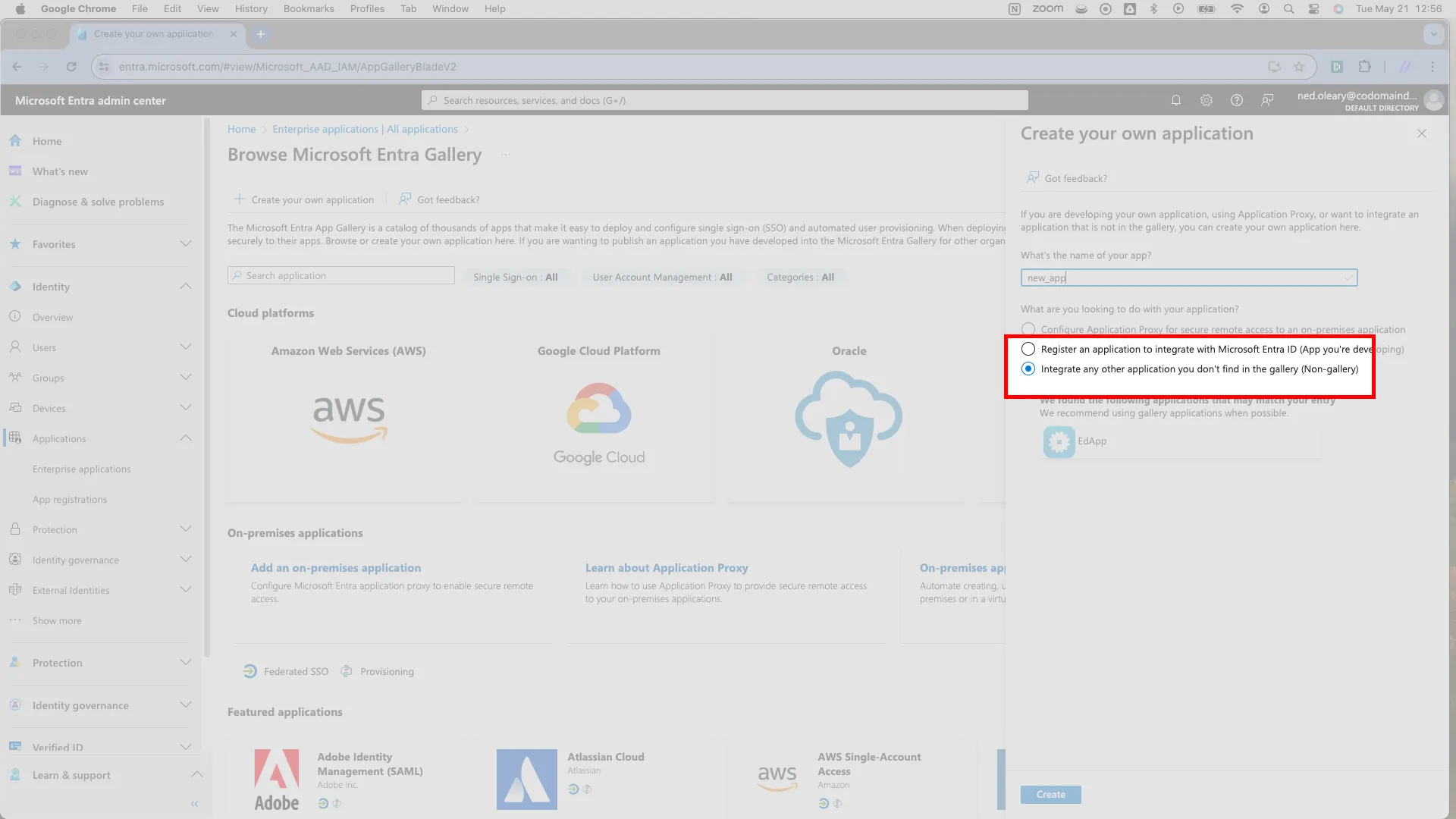
Task: Collapse the Applications menu
Action: tap(186, 438)
